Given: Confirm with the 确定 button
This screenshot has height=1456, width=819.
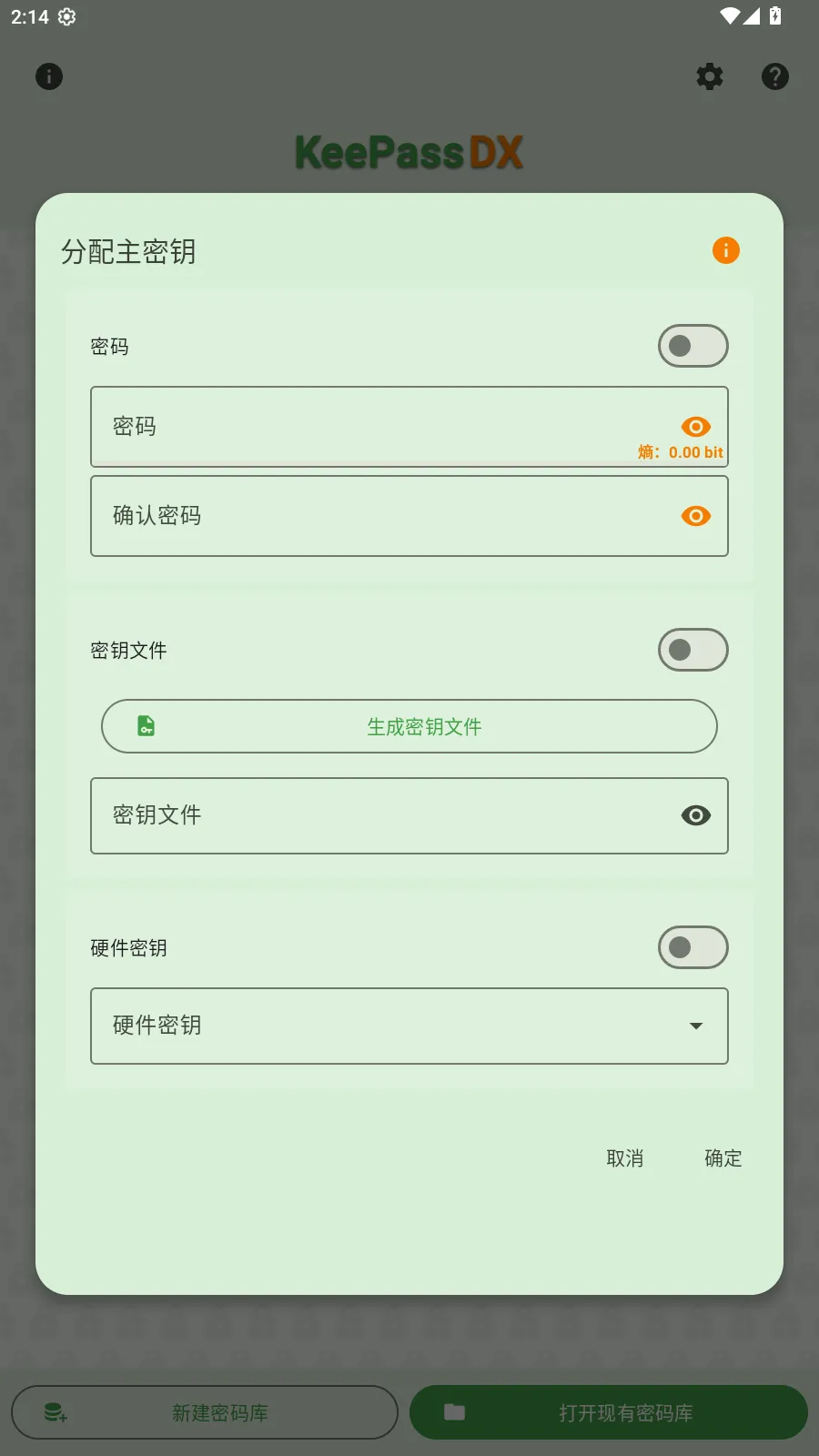Looking at the screenshot, I should click(723, 1158).
